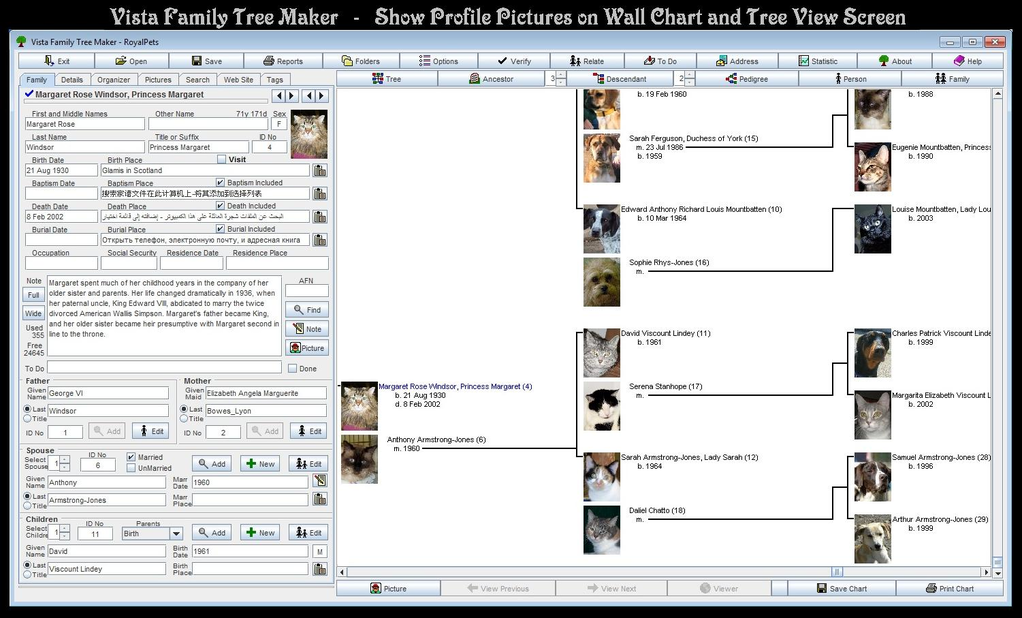
Task: Click the Picture button under Note
Action: tap(306, 347)
